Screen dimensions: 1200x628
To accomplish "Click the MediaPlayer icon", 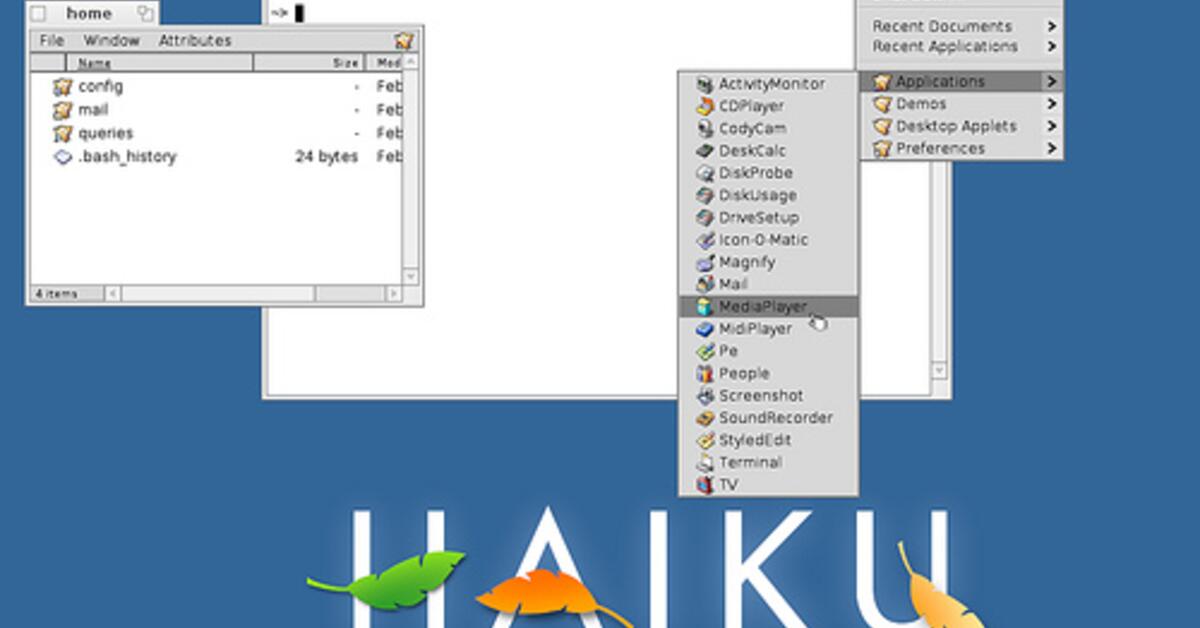I will (704, 307).
